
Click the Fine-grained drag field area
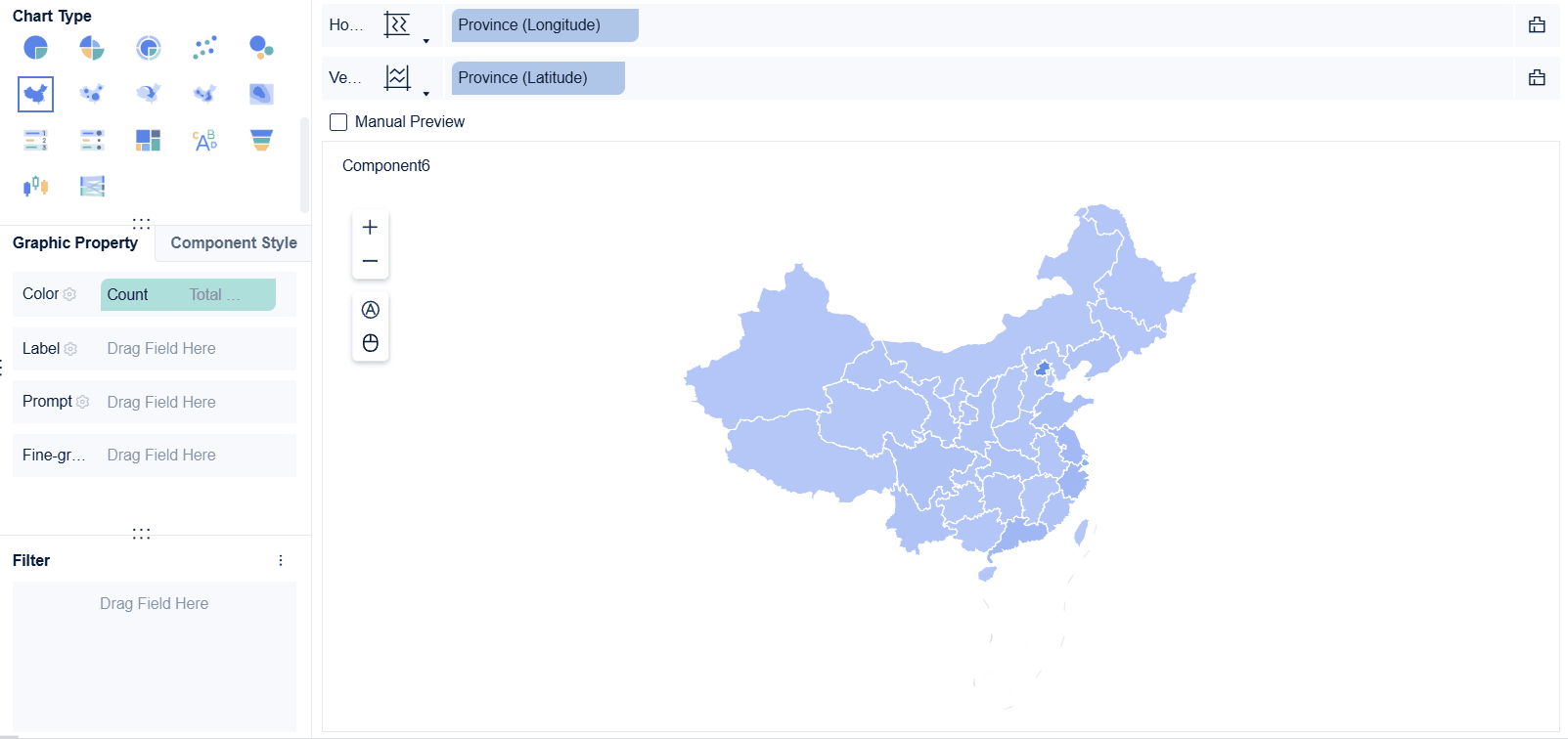tap(197, 456)
